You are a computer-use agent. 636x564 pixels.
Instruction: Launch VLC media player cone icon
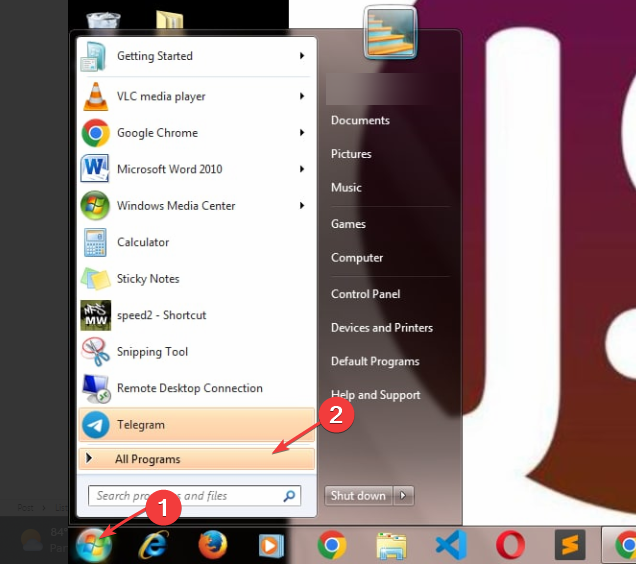pyautogui.click(x=96, y=97)
